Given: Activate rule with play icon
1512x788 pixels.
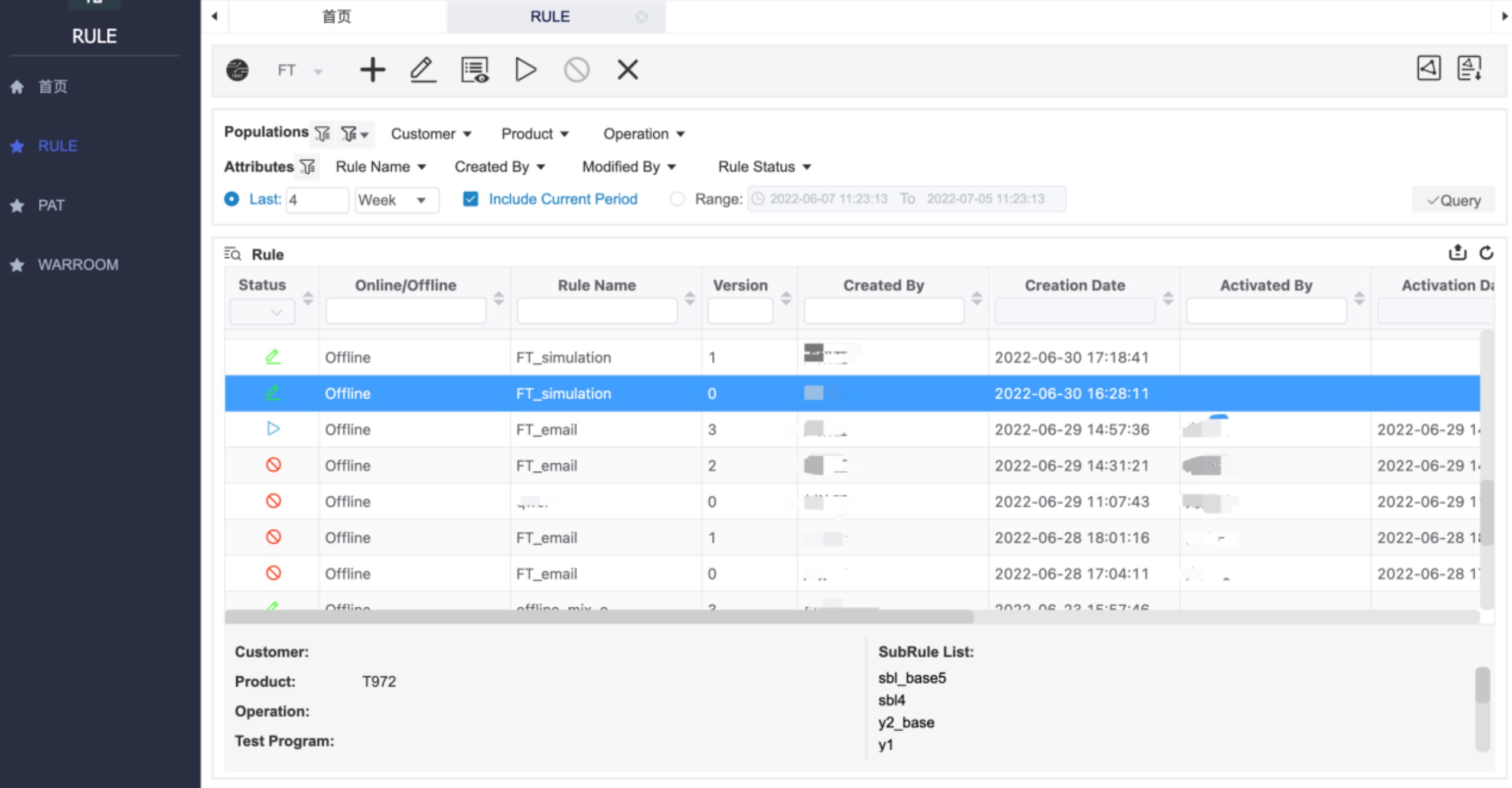Looking at the screenshot, I should click(x=526, y=70).
